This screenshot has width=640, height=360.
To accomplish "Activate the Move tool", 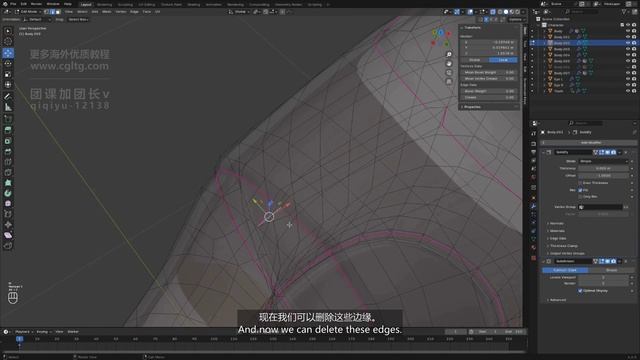I will pyautogui.click(x=8, y=53).
